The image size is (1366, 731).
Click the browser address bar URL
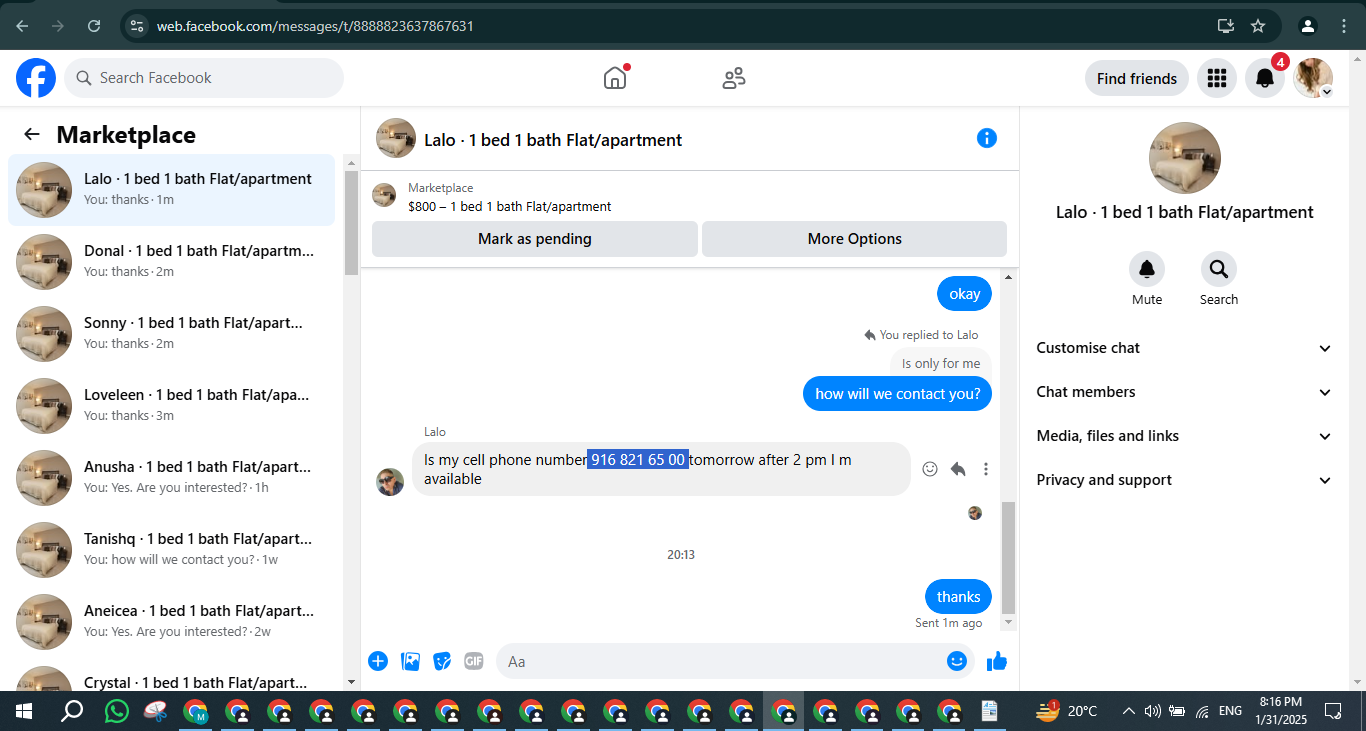pyautogui.click(x=315, y=26)
